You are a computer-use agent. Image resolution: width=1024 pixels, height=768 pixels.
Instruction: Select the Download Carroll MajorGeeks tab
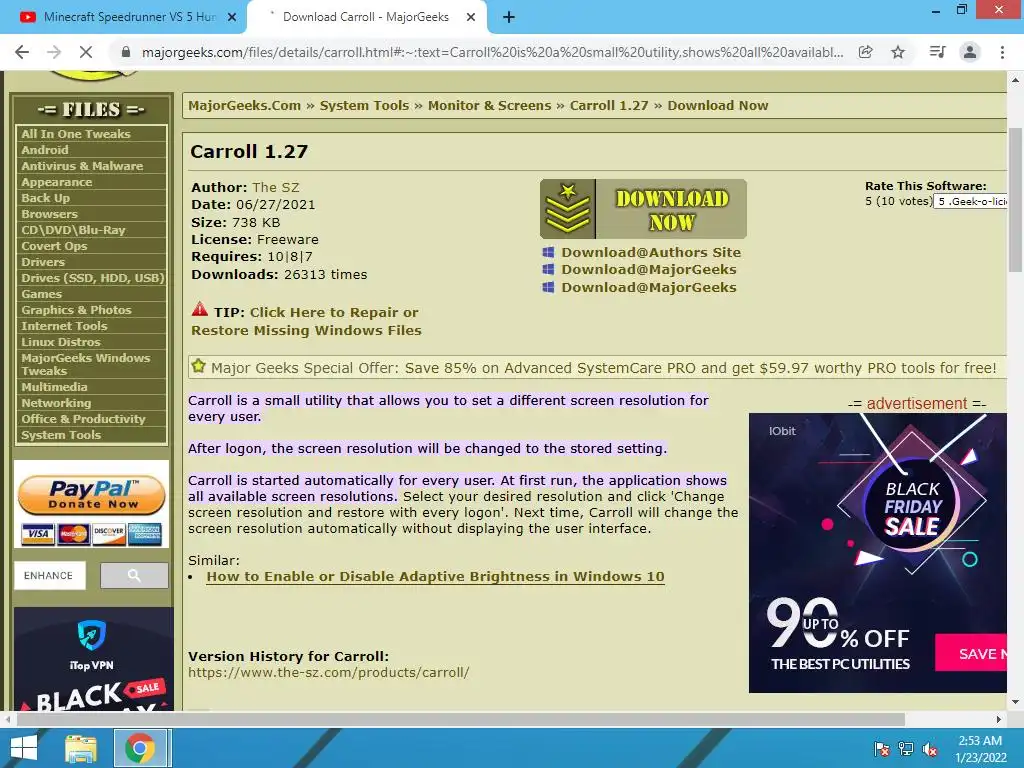click(366, 18)
